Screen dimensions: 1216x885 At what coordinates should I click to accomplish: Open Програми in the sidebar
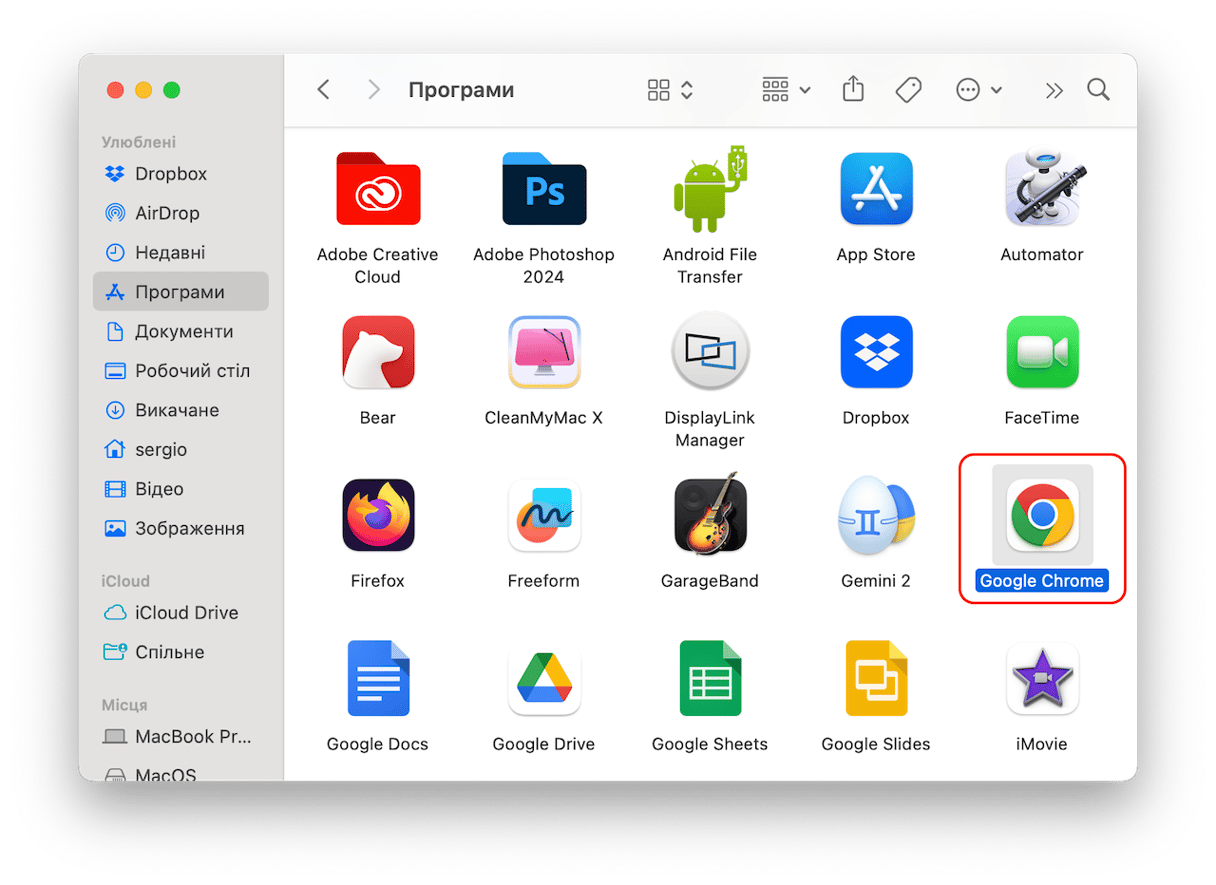[x=180, y=292]
